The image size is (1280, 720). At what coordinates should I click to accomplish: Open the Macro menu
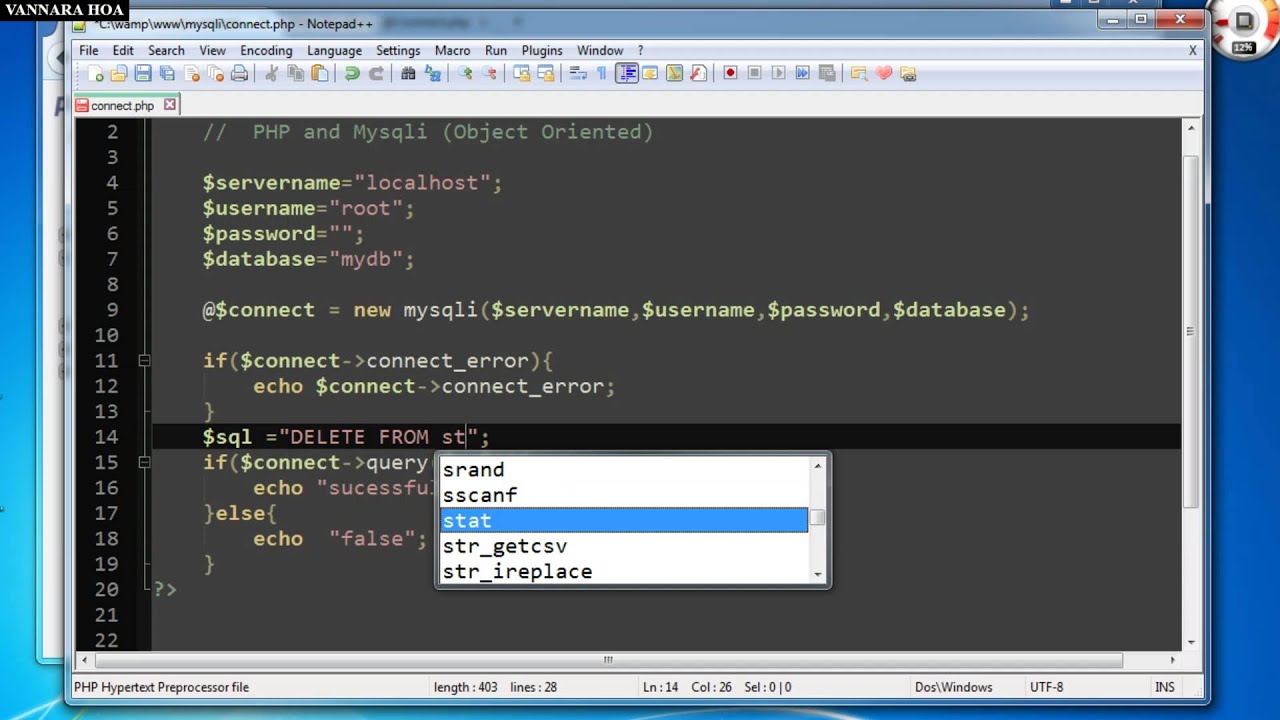point(452,50)
